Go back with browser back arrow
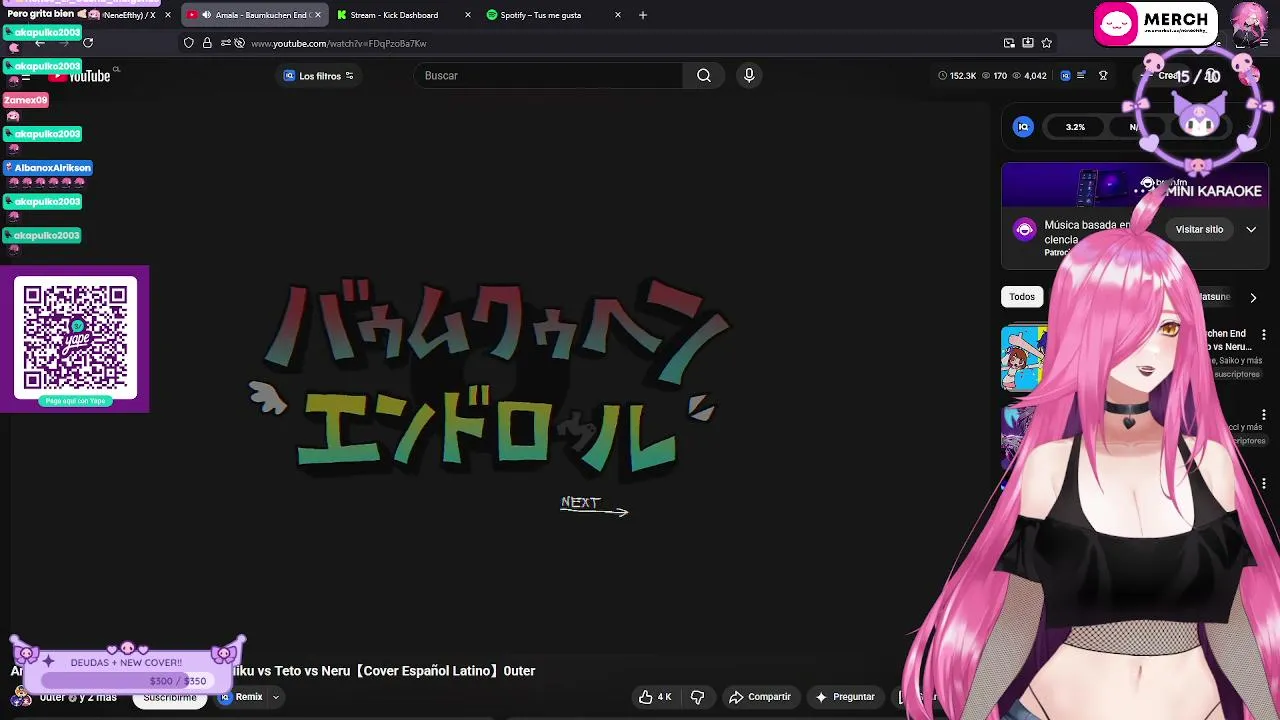Screen dimensions: 1280x720 (39, 43)
